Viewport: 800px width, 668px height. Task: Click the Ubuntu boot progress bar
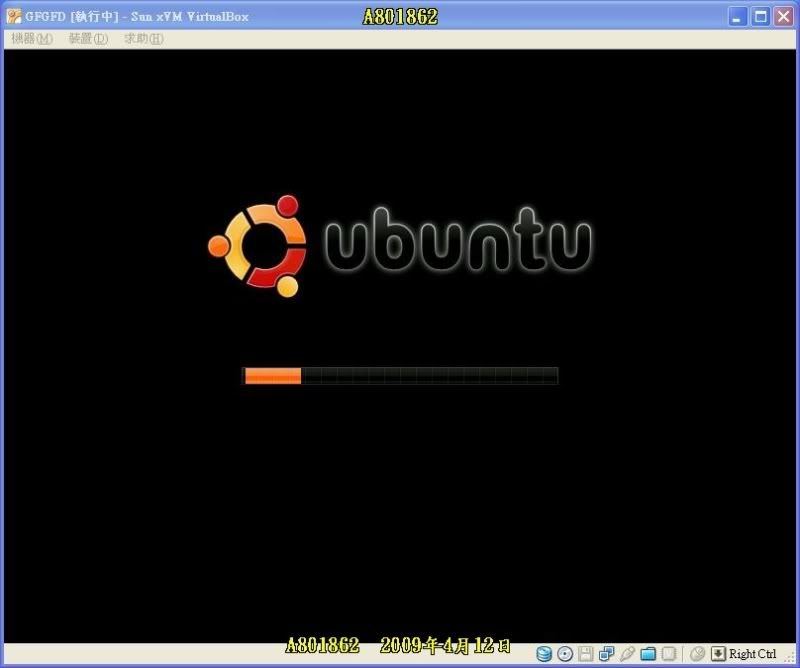tap(400, 376)
